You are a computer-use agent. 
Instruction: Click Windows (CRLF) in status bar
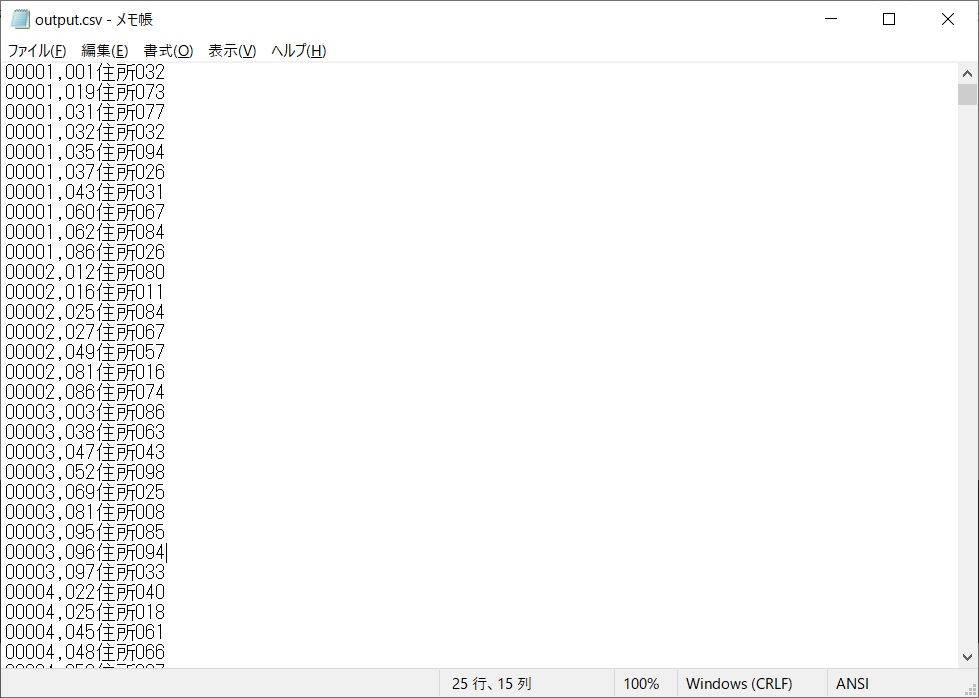click(739, 684)
